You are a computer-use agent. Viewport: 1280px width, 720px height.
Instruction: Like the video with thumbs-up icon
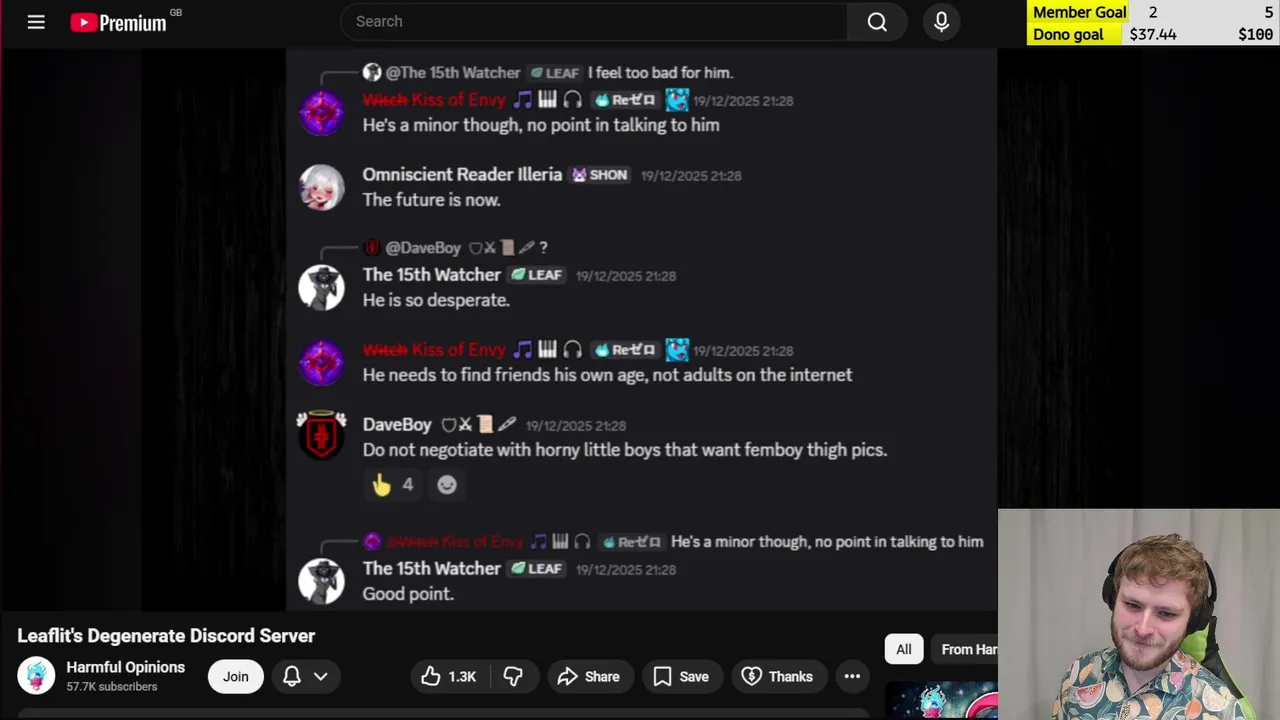click(449, 677)
